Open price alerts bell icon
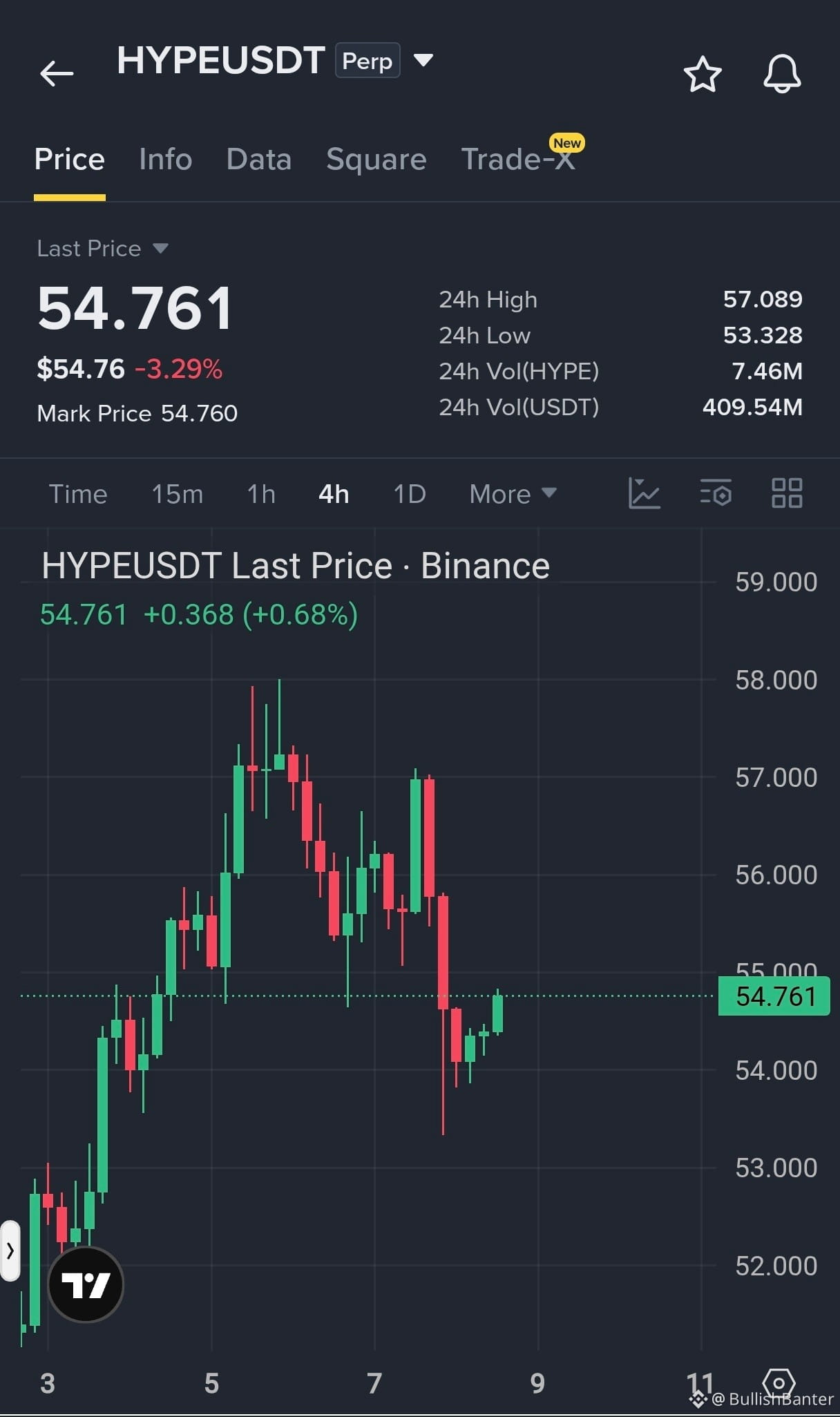840x1417 pixels. click(x=782, y=74)
